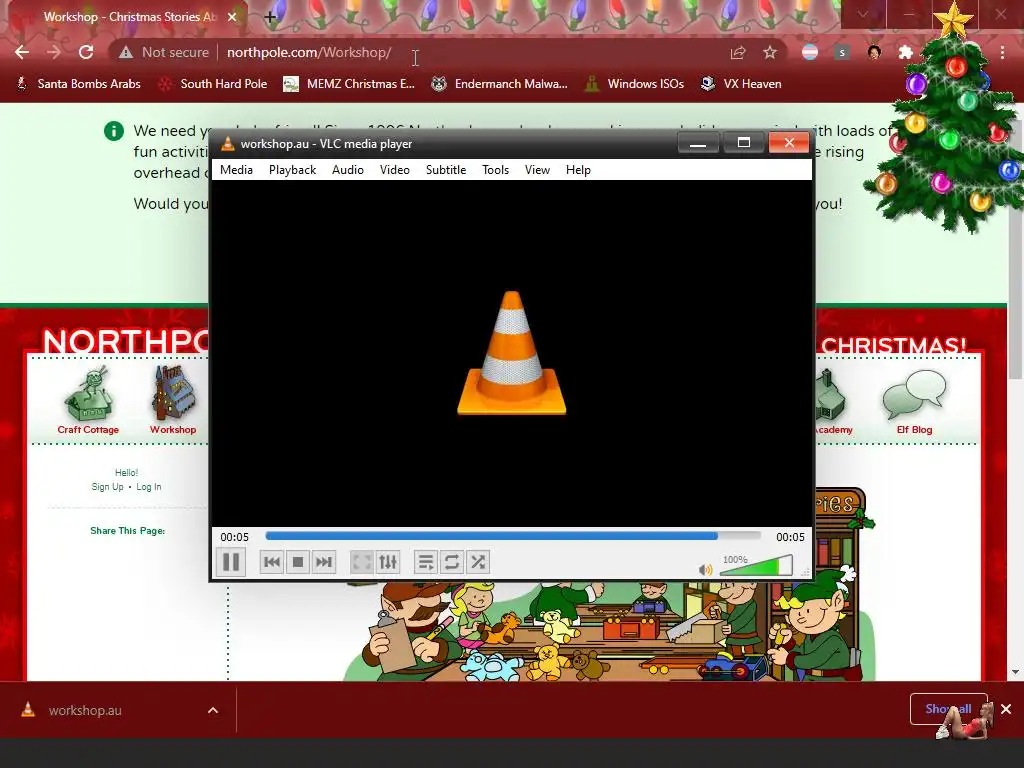
Task: Open the profile avatar in Chrome toolbar
Action: tap(874, 52)
